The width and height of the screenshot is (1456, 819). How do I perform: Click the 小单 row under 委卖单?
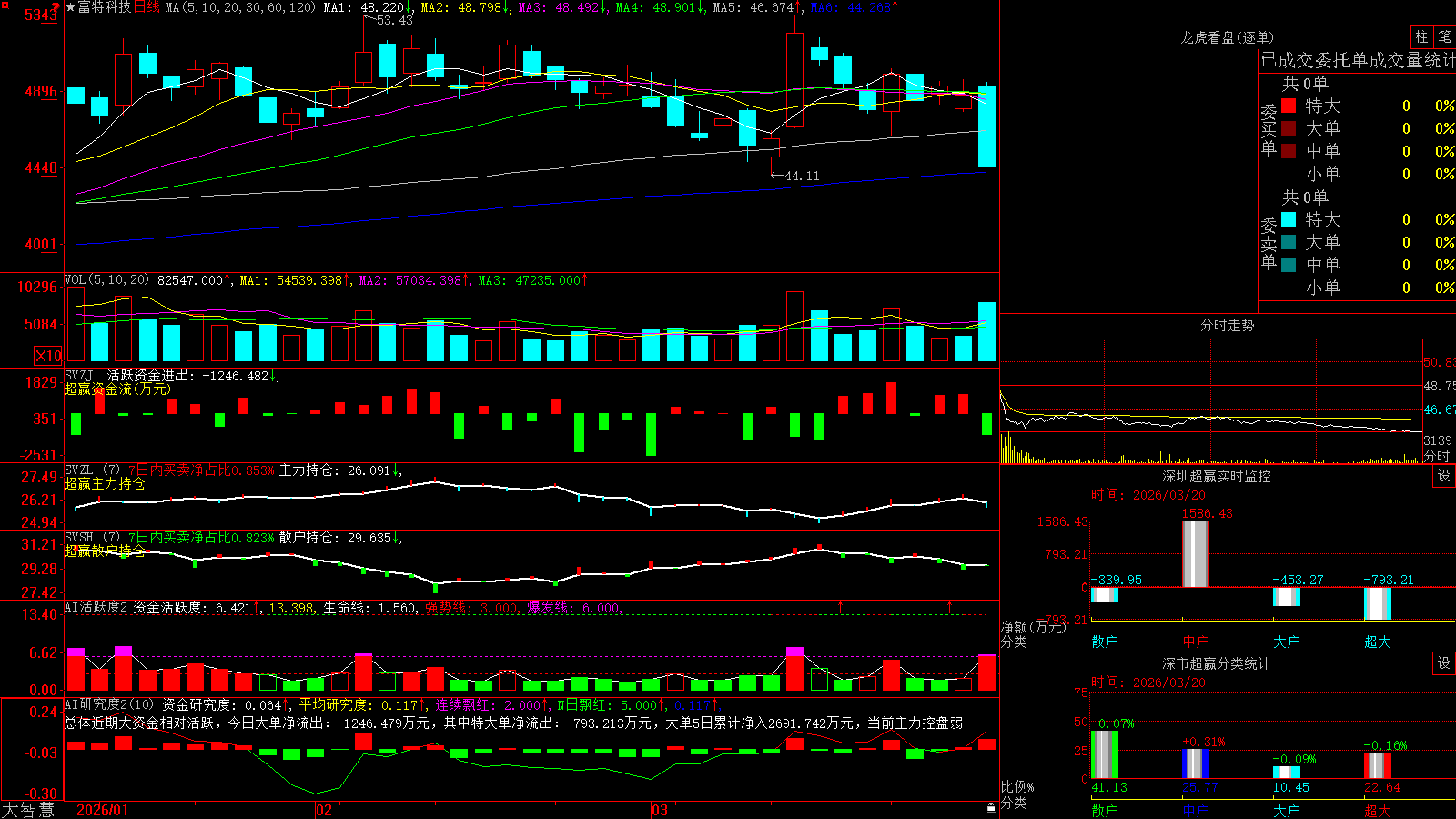coord(1367,288)
